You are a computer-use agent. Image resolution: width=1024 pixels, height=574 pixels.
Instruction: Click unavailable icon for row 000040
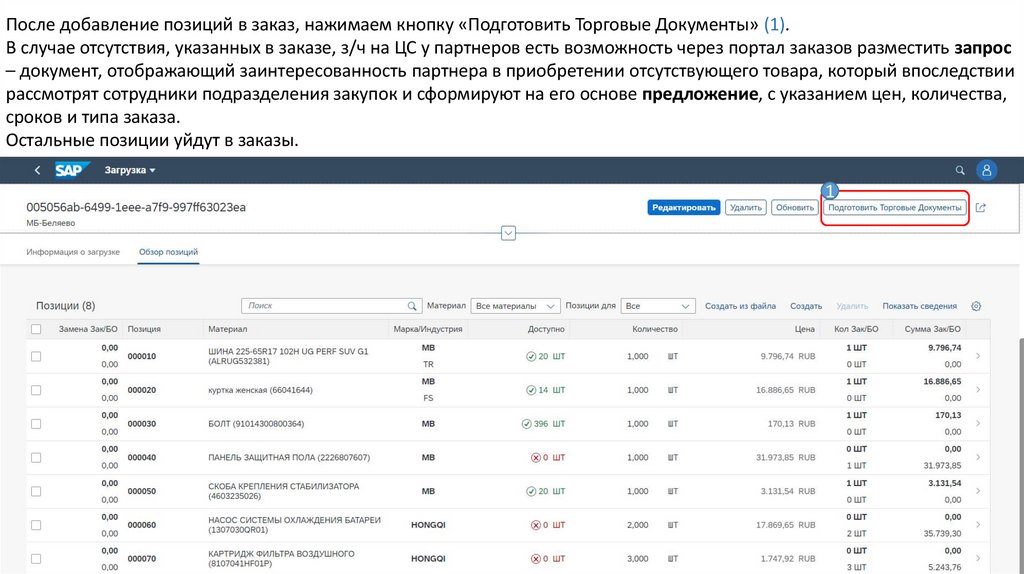[536, 458]
